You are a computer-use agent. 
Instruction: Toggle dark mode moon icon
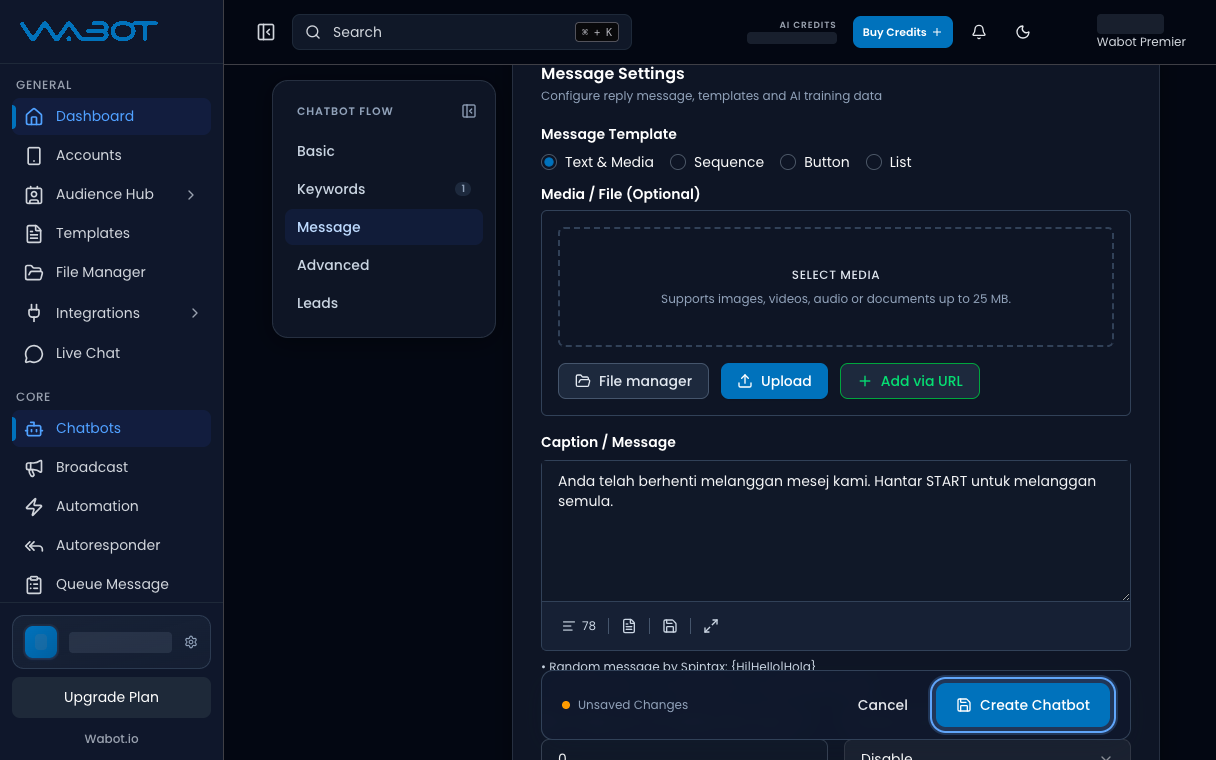[x=1023, y=32]
